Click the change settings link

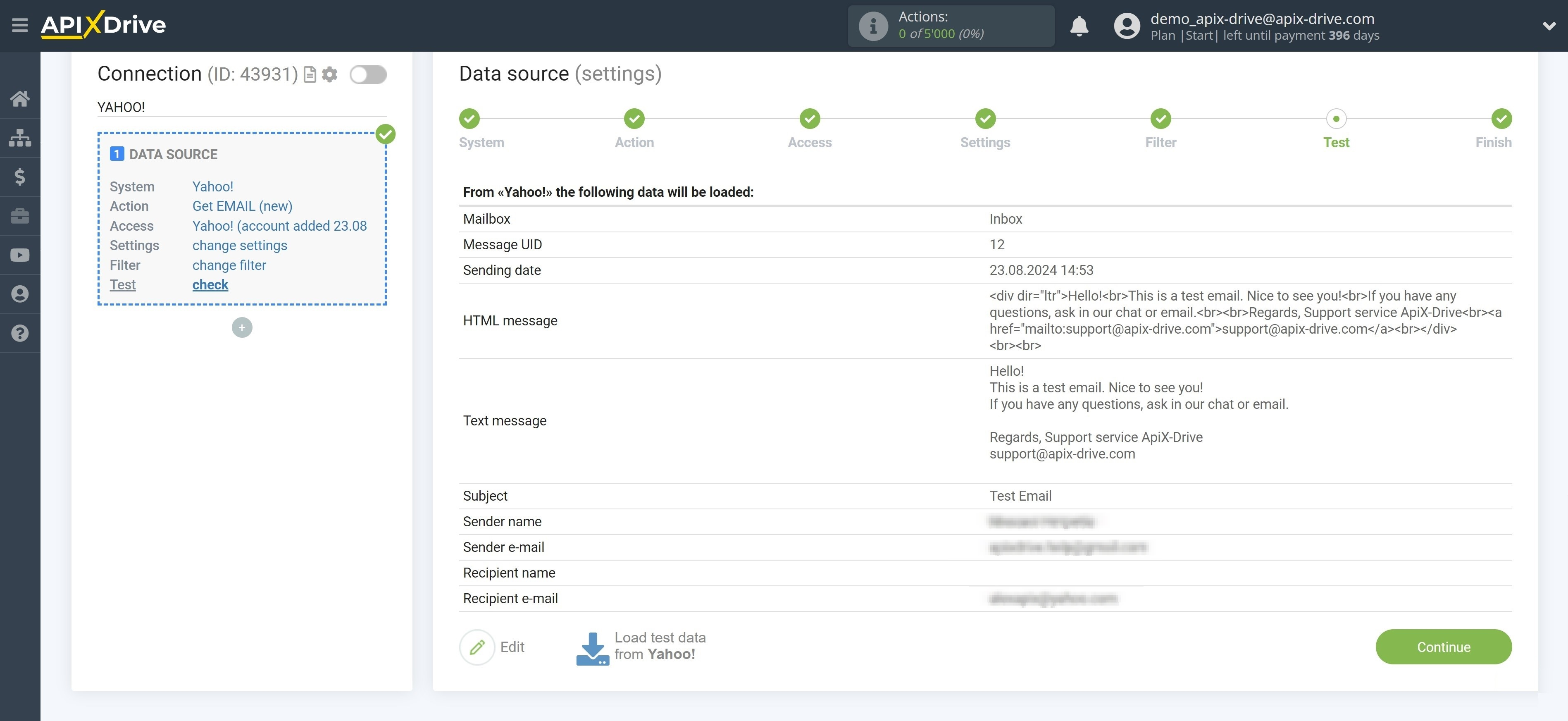coord(239,246)
